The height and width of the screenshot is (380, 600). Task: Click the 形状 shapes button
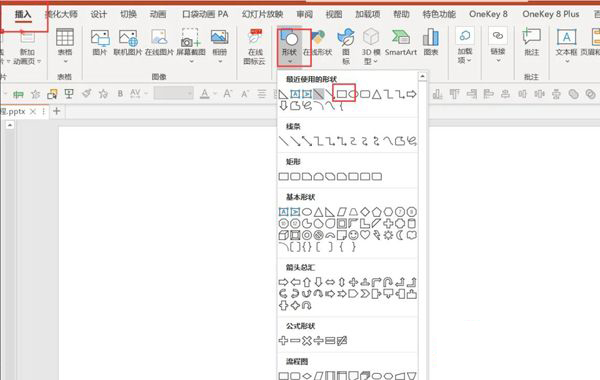point(290,47)
